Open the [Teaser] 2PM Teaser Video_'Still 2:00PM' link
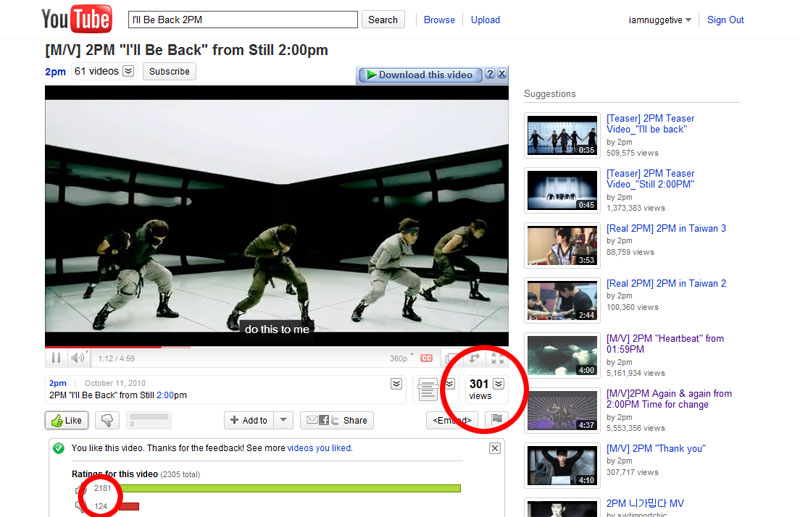800x517 pixels. point(650,179)
